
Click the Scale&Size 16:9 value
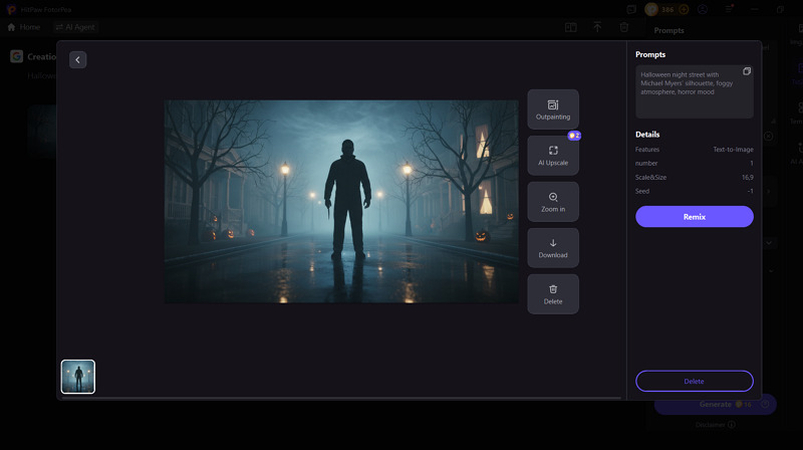click(x=747, y=177)
